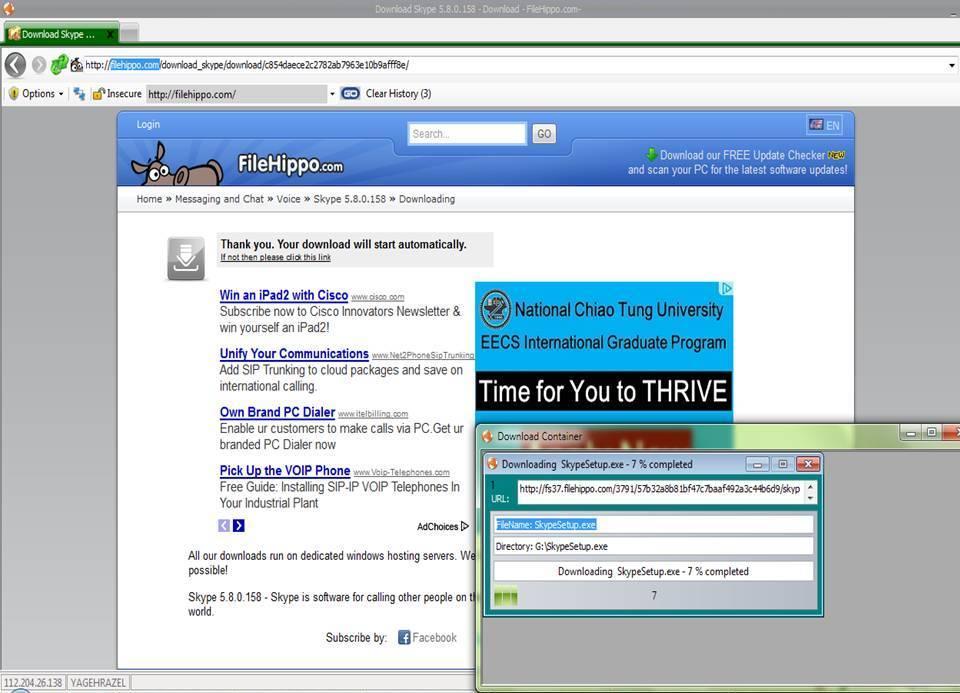Open the Voice breadcrumb link
Viewport: 960px width, 693px height.
[x=288, y=199]
